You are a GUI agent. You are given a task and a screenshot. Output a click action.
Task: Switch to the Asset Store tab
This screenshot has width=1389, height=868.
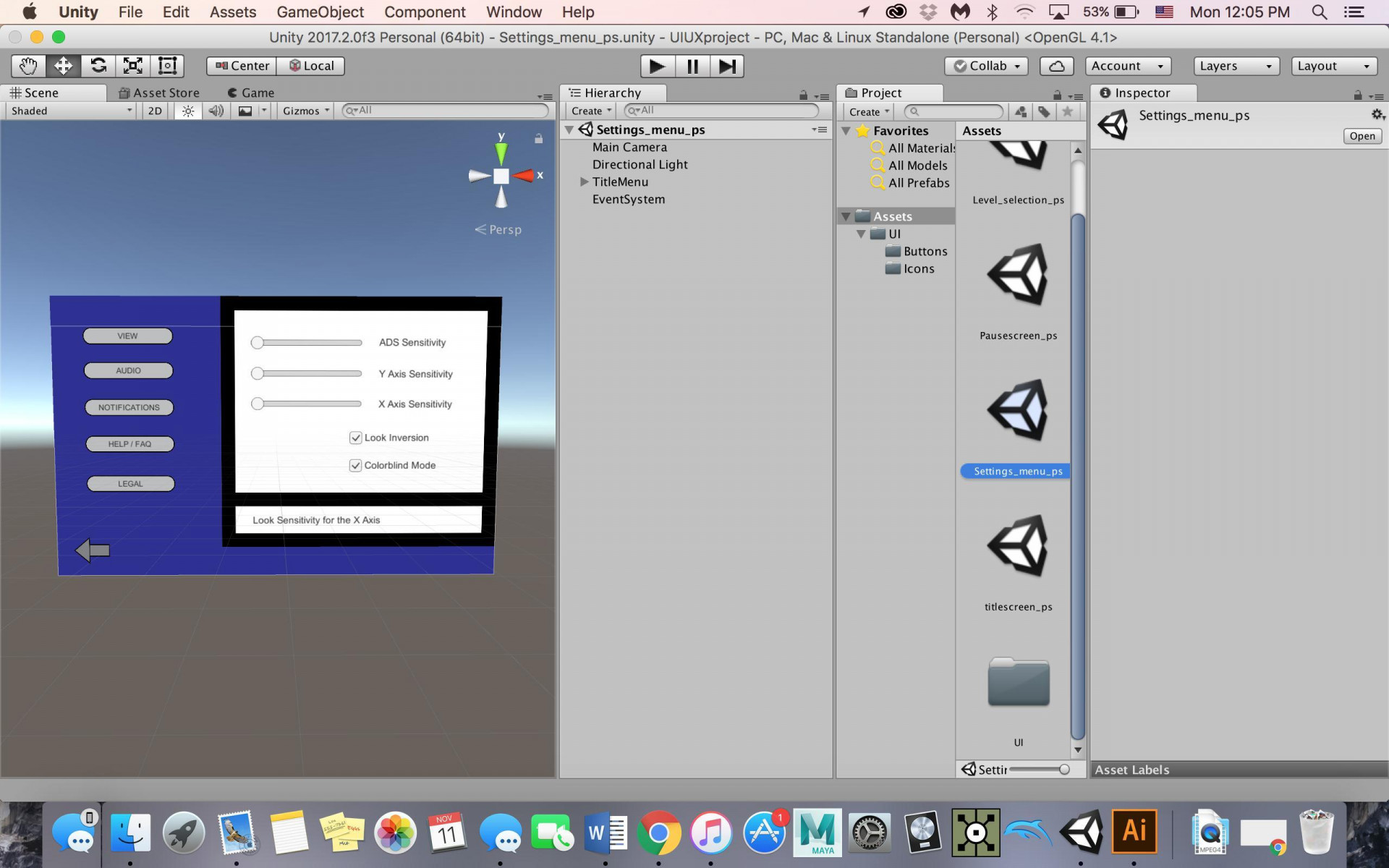point(159,93)
